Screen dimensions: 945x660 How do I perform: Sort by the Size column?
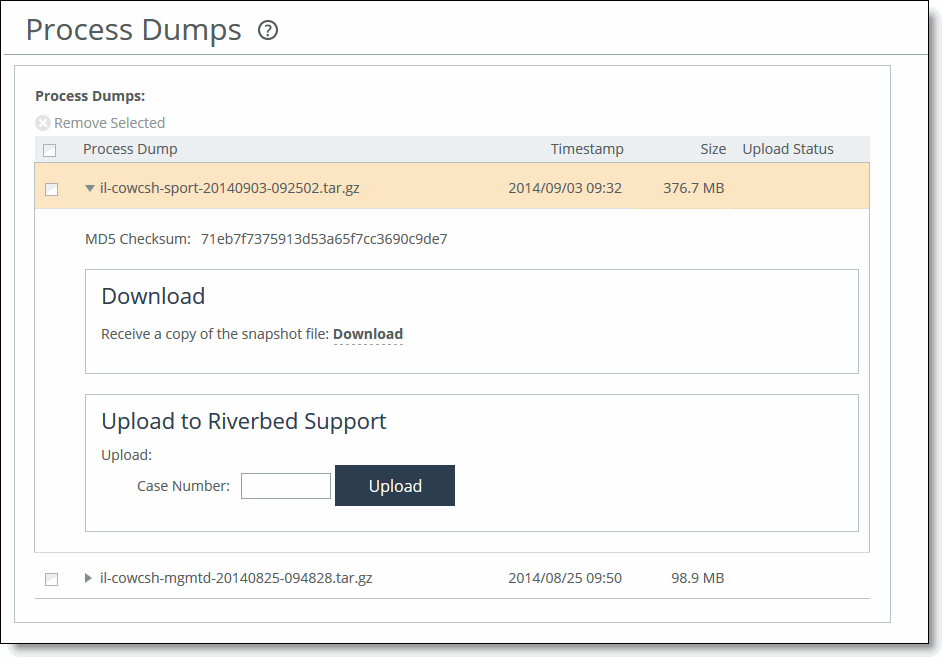[x=713, y=148]
